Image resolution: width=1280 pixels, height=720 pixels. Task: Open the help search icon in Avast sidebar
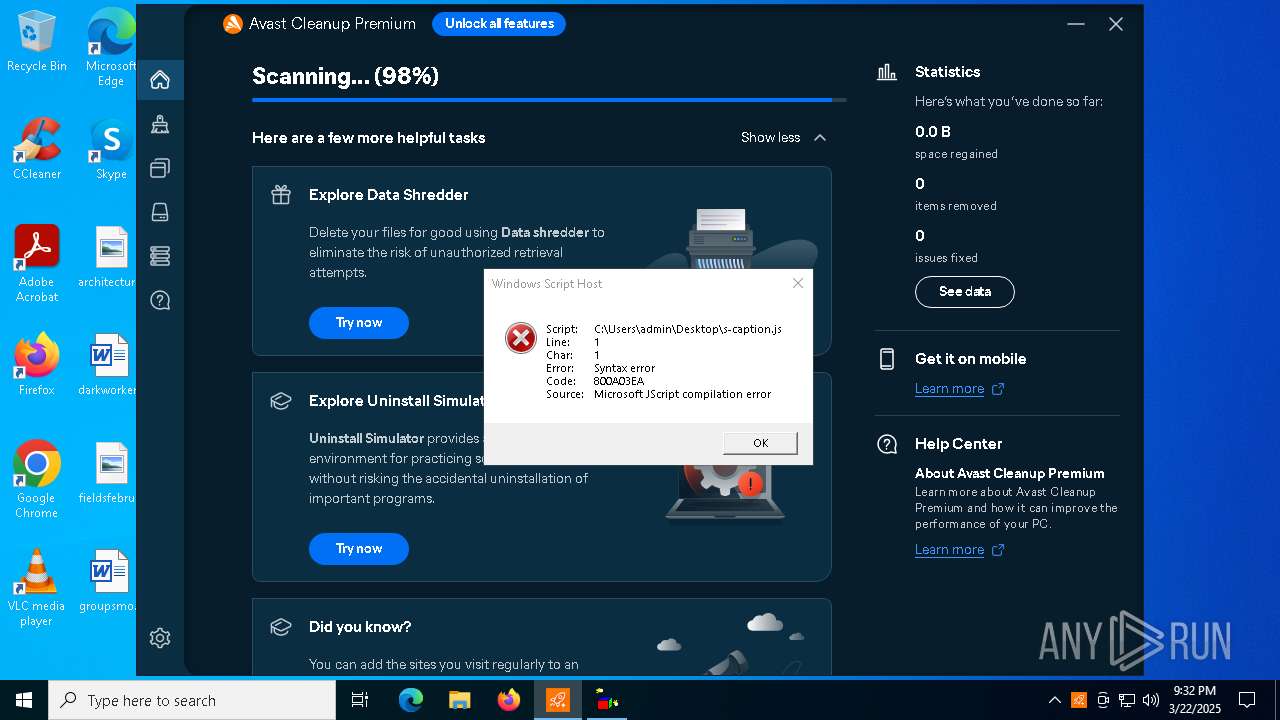[x=160, y=300]
